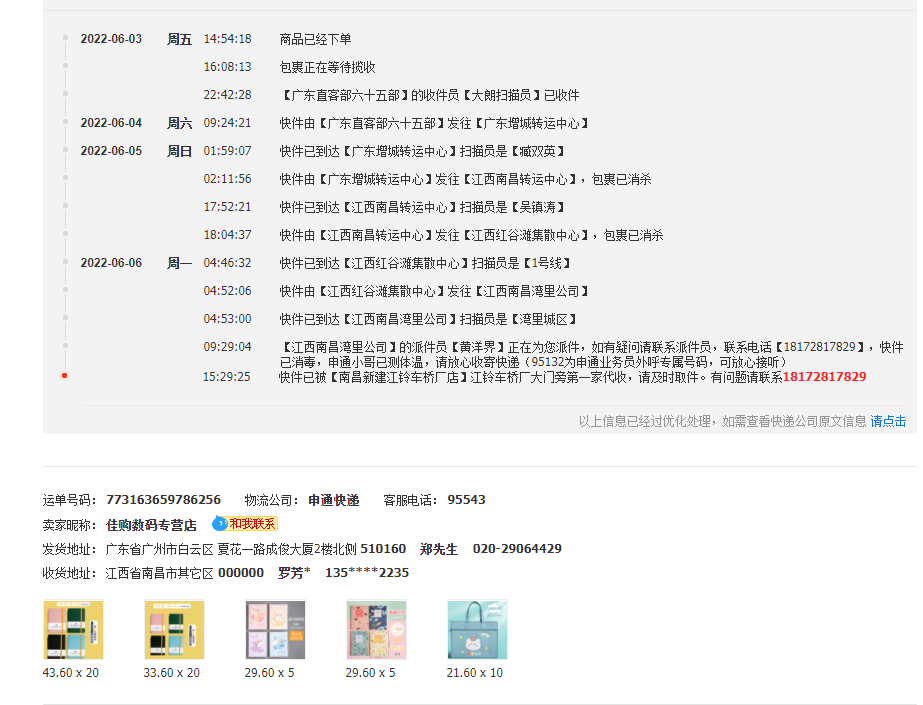Open the blue bag thumbnail priced 21.60 x 10
The height and width of the screenshot is (705, 923).
477,629
